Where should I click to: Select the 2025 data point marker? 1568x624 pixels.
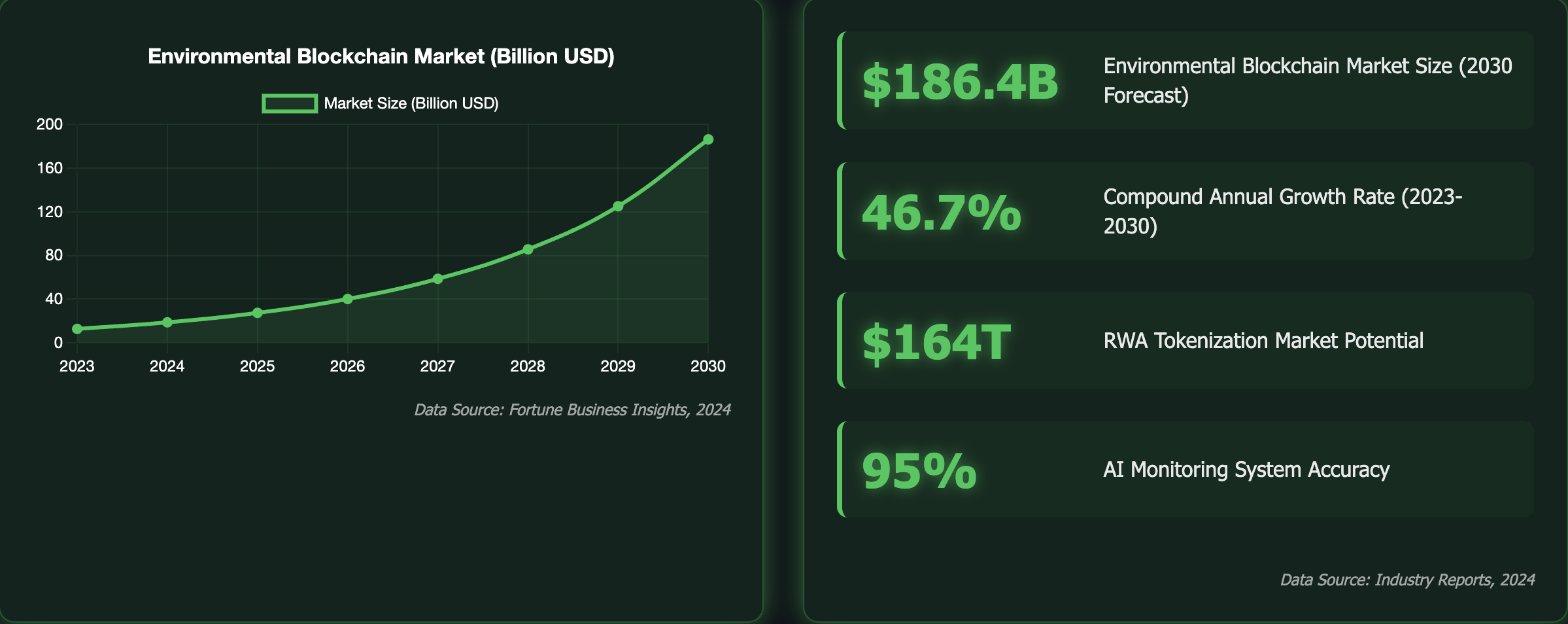[x=258, y=313]
